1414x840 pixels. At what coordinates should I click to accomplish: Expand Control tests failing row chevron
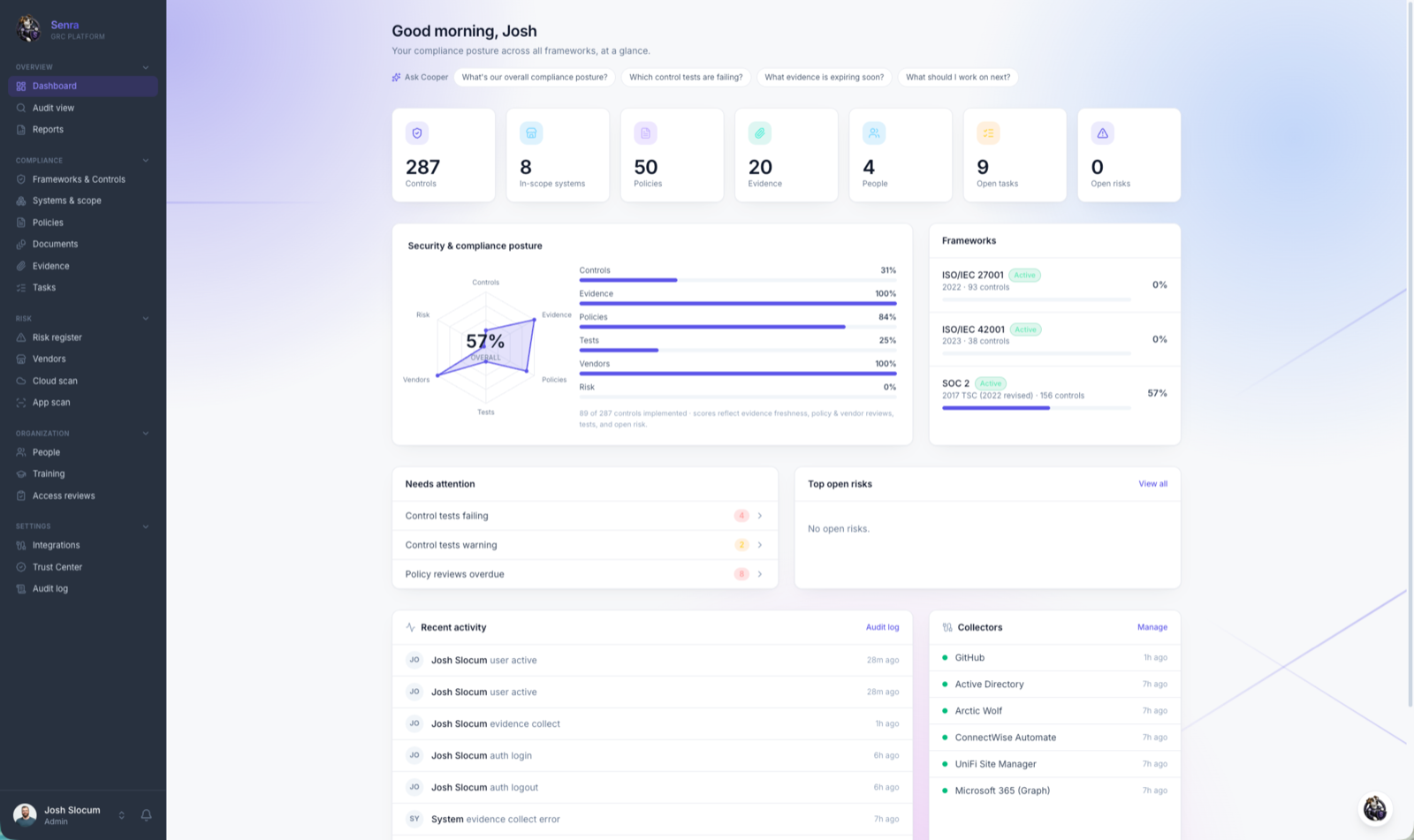coord(760,516)
